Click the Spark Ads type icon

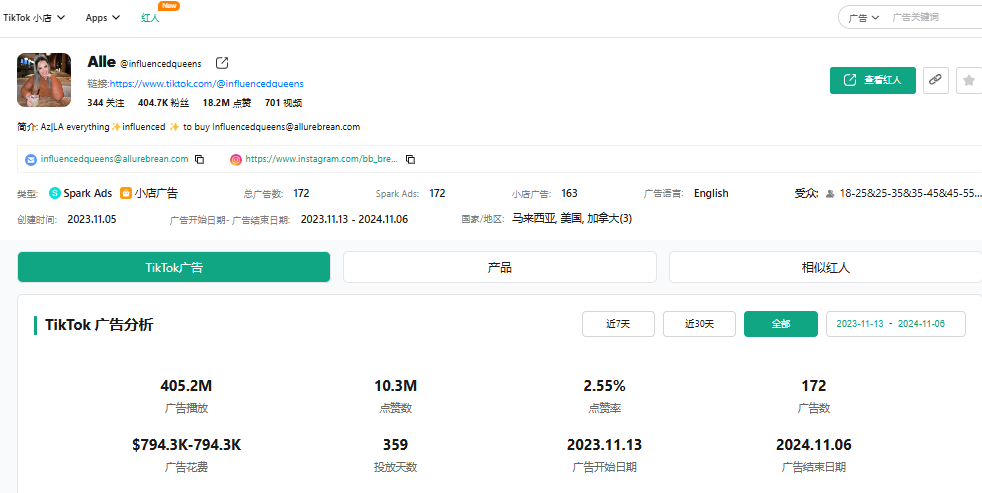coord(55,193)
